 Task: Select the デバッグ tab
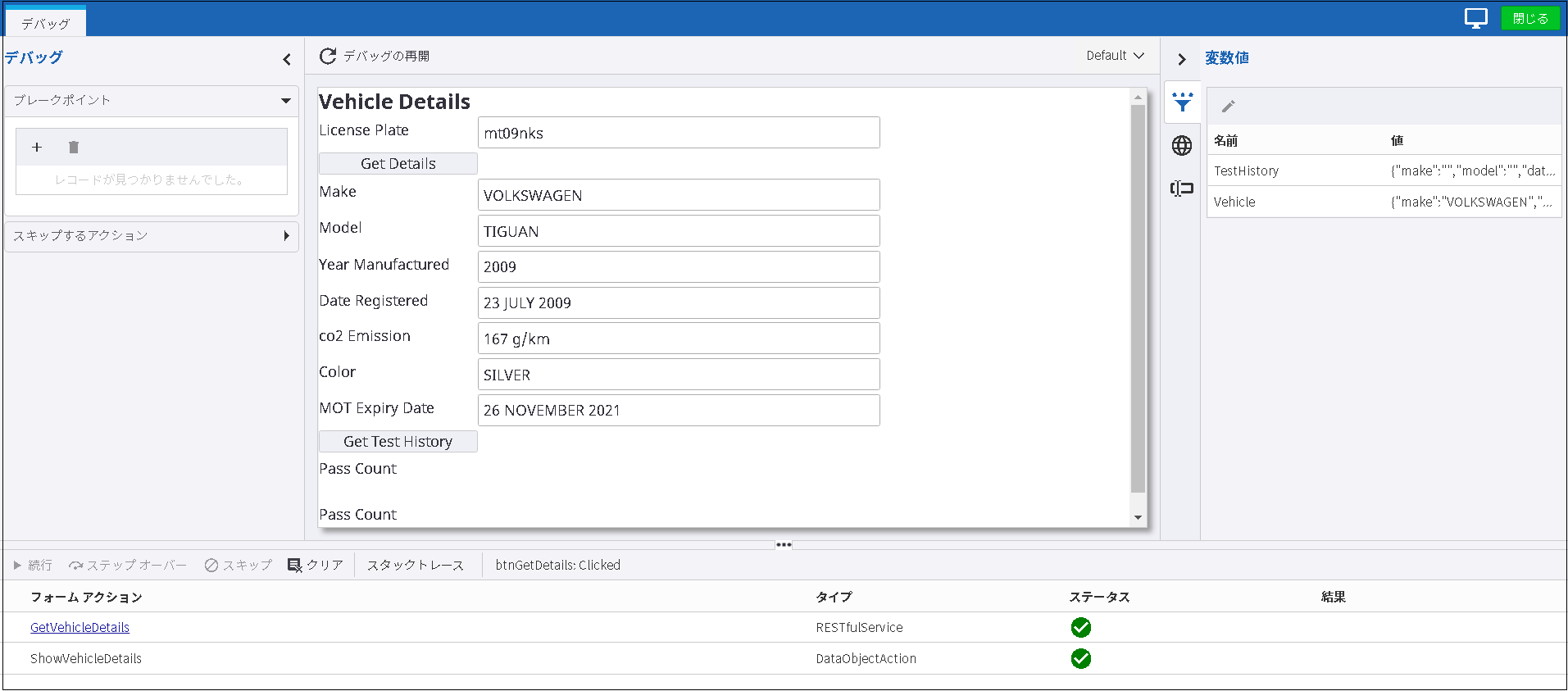click(x=46, y=23)
